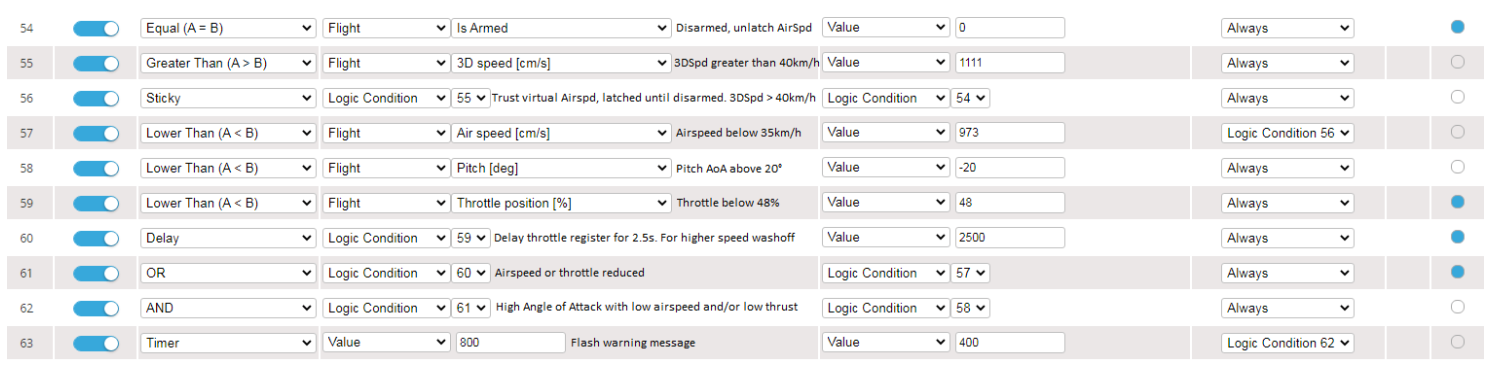Toggle off logic condition 57
This screenshot has width=1492, height=365.
coord(96,133)
